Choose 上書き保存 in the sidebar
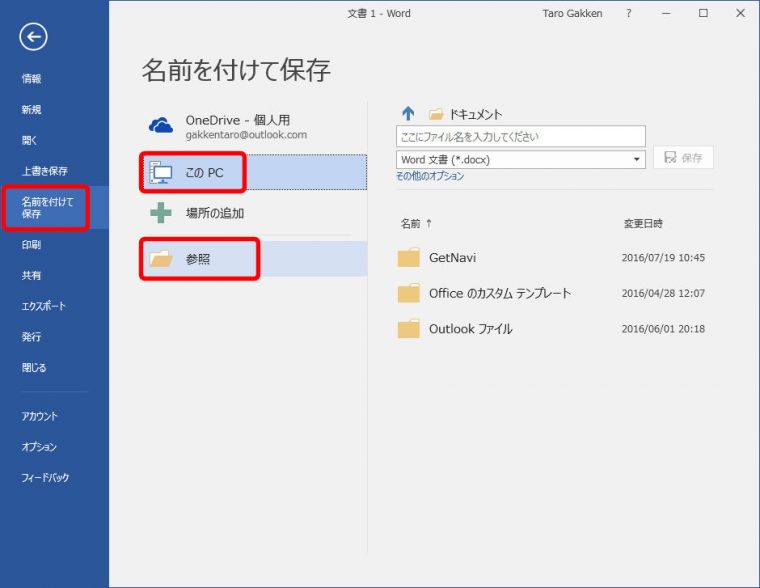The height and width of the screenshot is (588, 760). coord(45,171)
